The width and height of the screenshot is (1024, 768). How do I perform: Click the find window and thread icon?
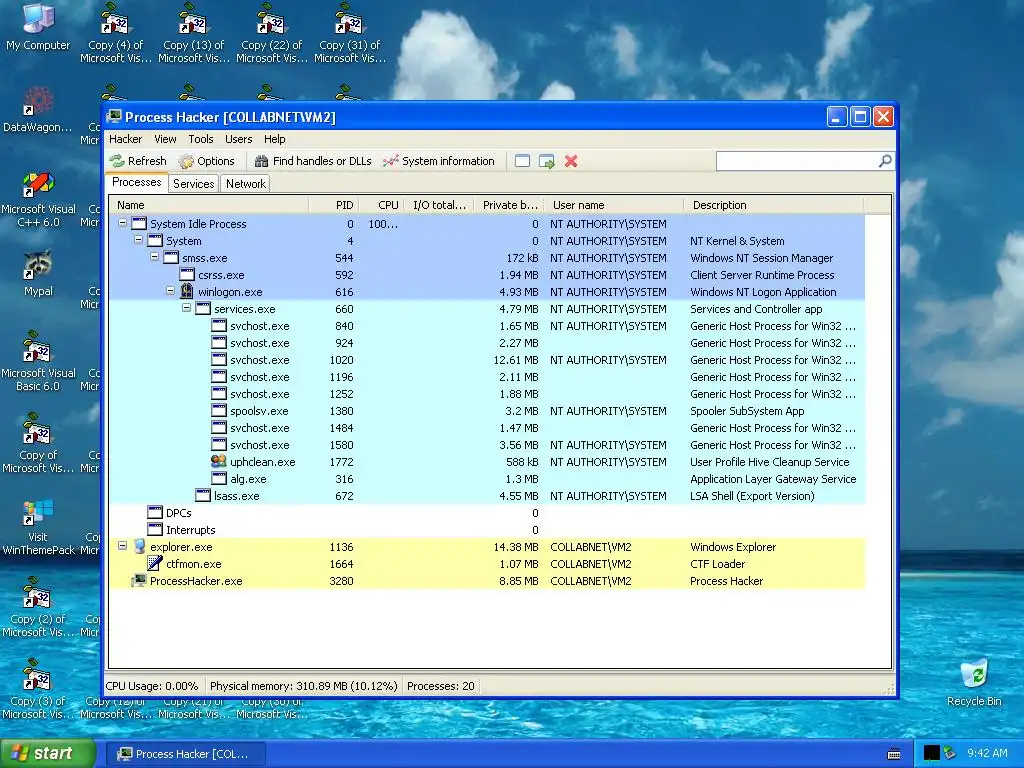(547, 161)
